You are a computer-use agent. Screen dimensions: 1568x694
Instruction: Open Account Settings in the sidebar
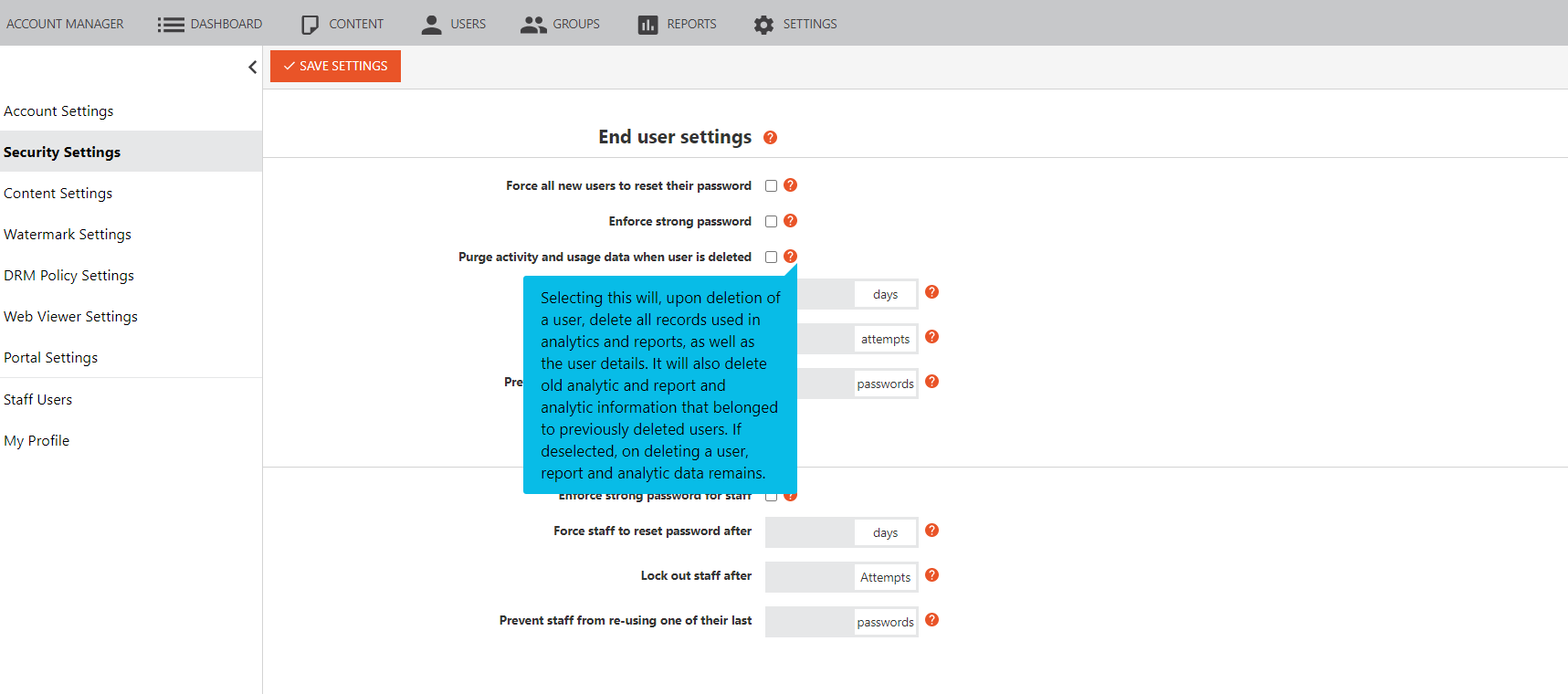click(x=131, y=110)
